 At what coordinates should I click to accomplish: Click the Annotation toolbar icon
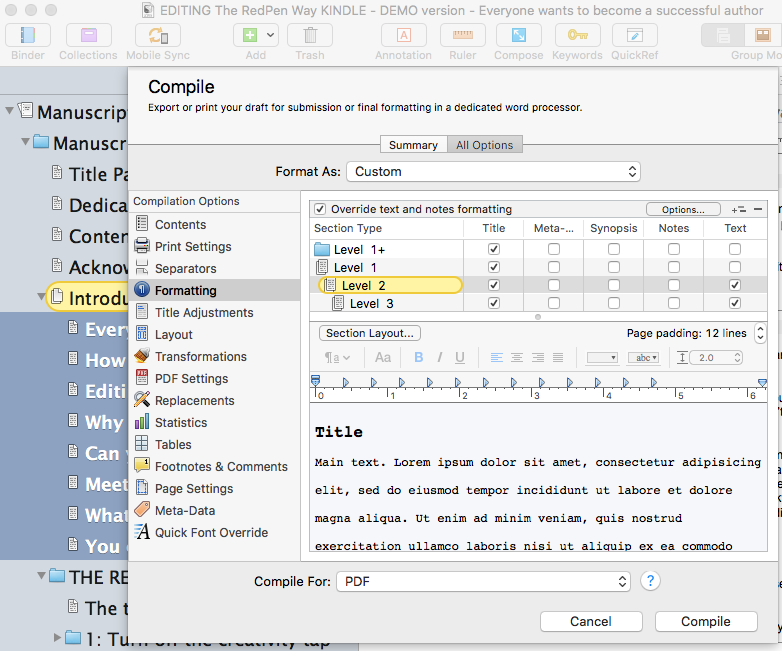[x=403, y=35]
